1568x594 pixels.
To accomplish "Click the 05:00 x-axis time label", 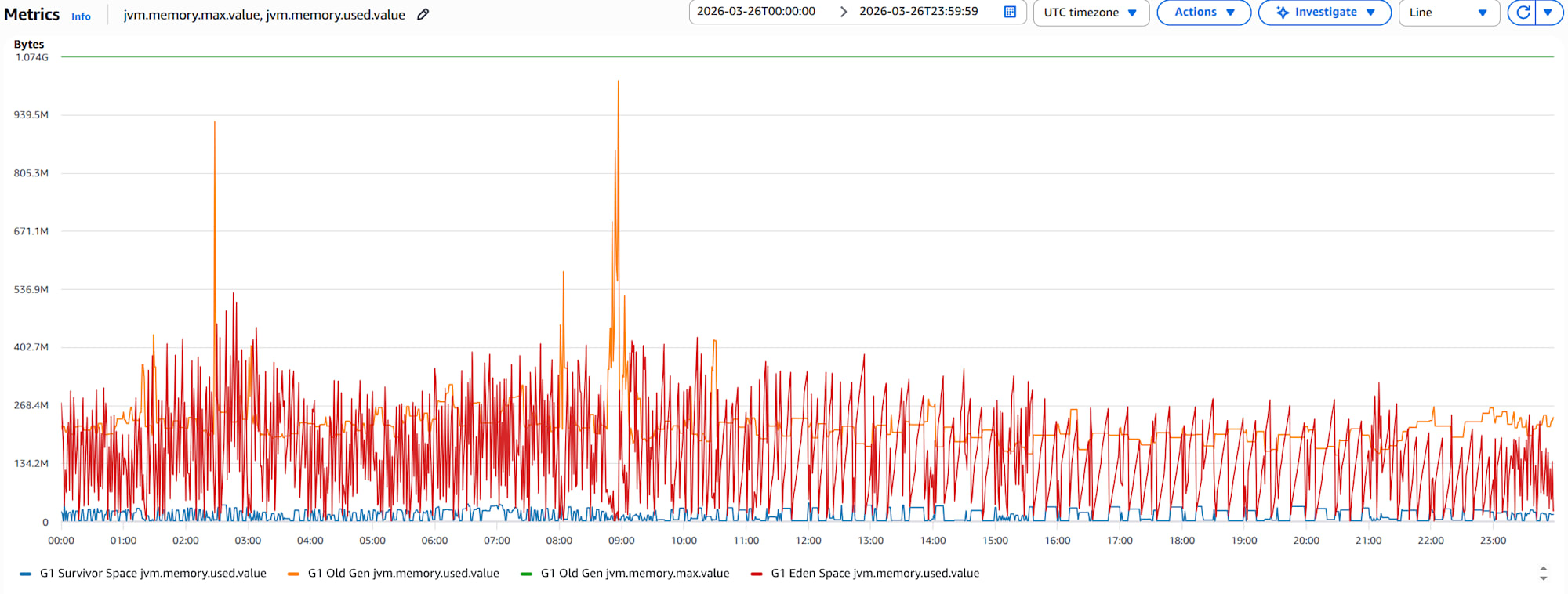I will pos(372,541).
